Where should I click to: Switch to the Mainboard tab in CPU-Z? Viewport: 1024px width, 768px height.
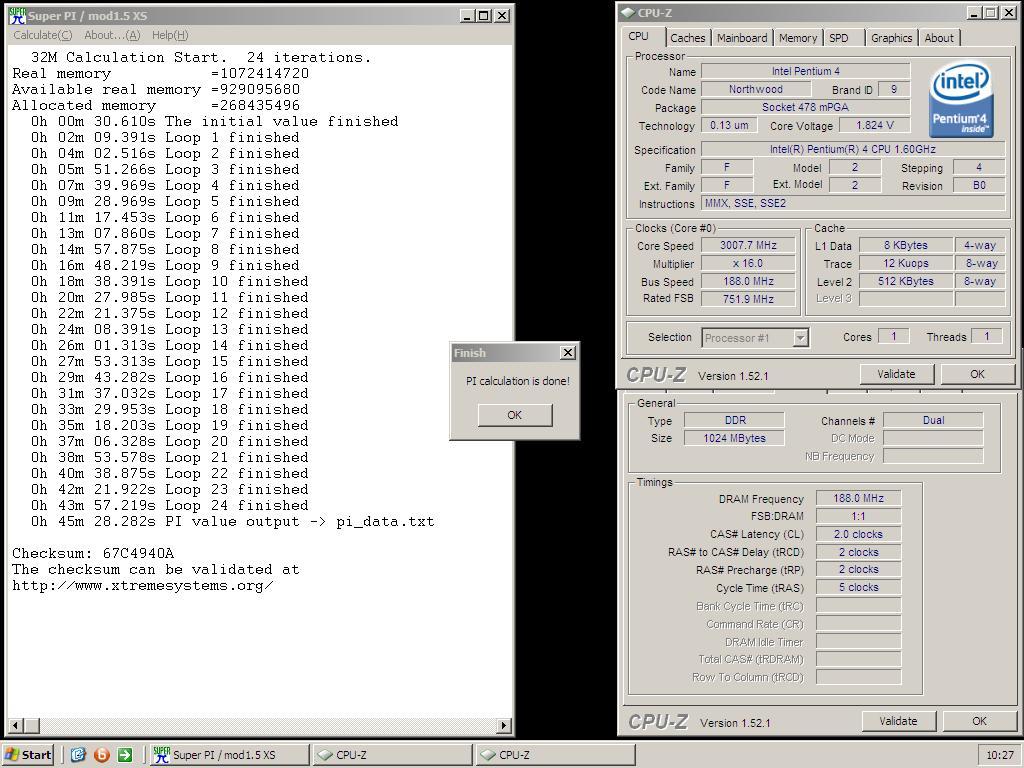(x=742, y=38)
